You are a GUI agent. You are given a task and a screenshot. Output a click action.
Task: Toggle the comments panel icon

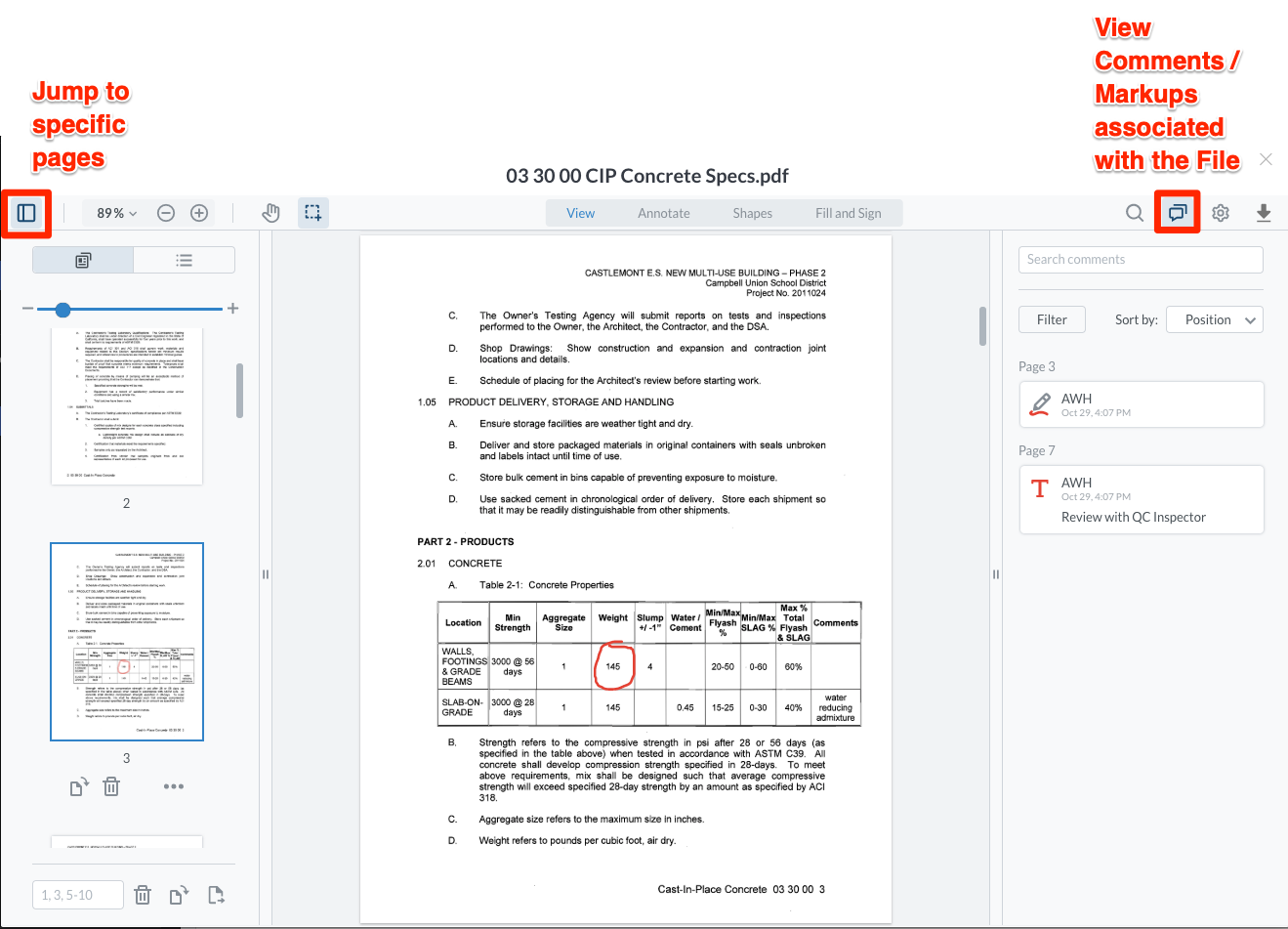pos(1178,213)
